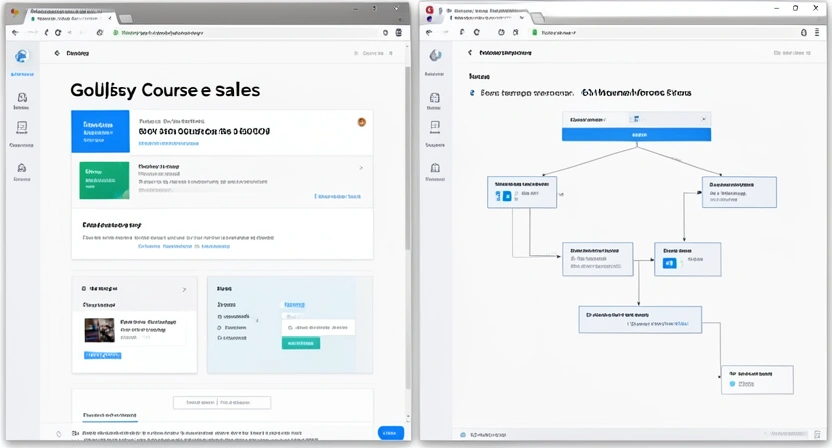Click the extension icon in right browser toolbar
The height and width of the screenshot is (448, 832).
(x=803, y=32)
